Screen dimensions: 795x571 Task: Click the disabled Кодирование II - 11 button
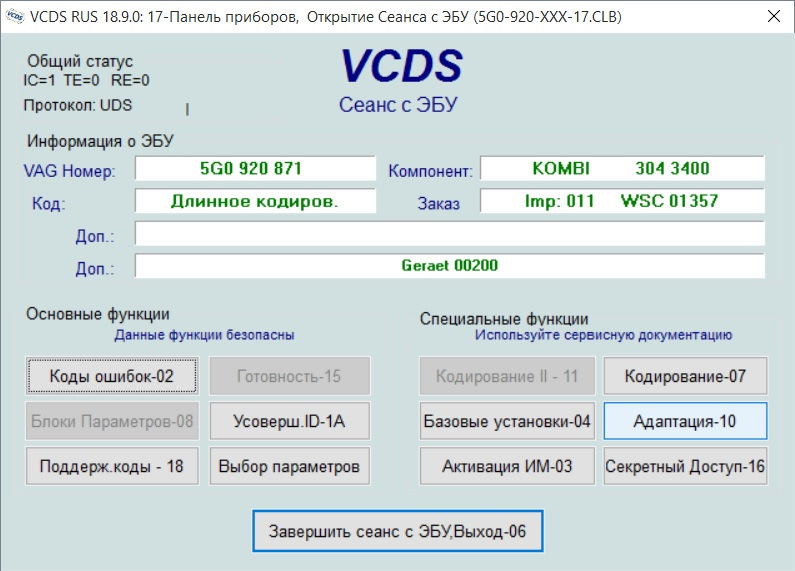coord(507,376)
